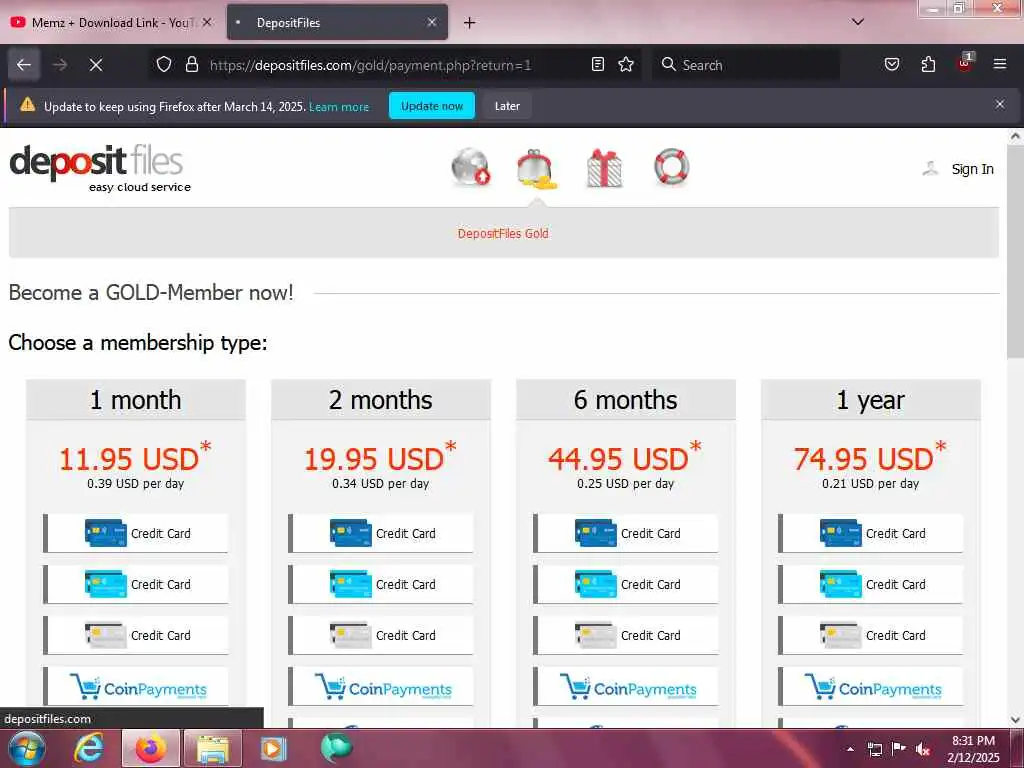Image resolution: width=1024 pixels, height=768 pixels.
Task: Open a new tab with plus button
Action: pos(469,23)
